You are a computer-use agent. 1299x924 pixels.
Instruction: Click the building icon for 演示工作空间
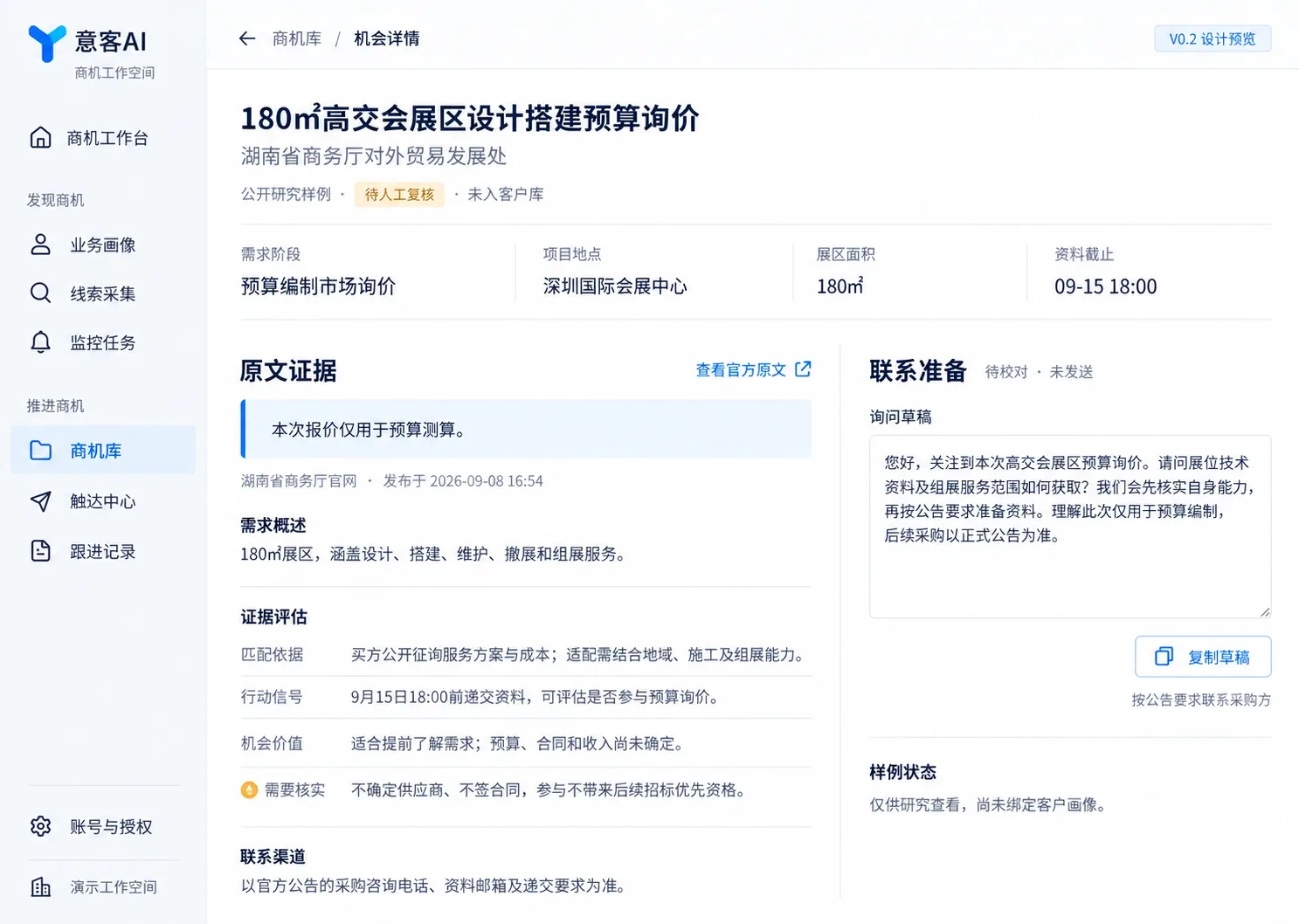pyautogui.click(x=40, y=886)
